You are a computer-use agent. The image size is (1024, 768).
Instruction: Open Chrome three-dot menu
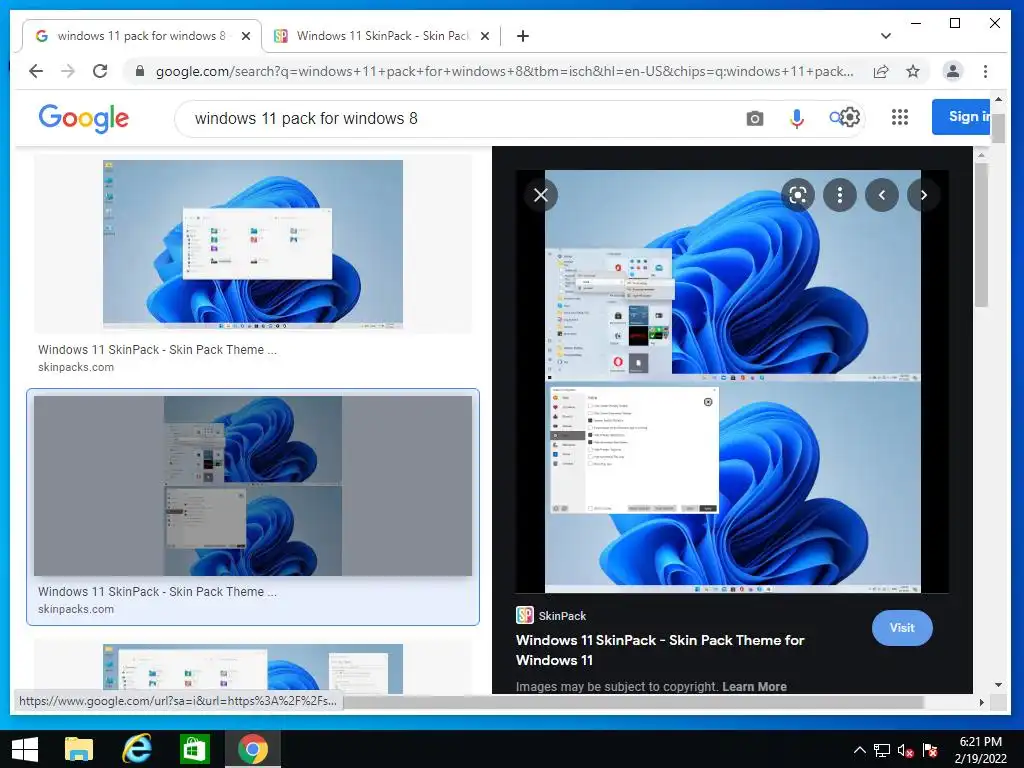point(985,71)
